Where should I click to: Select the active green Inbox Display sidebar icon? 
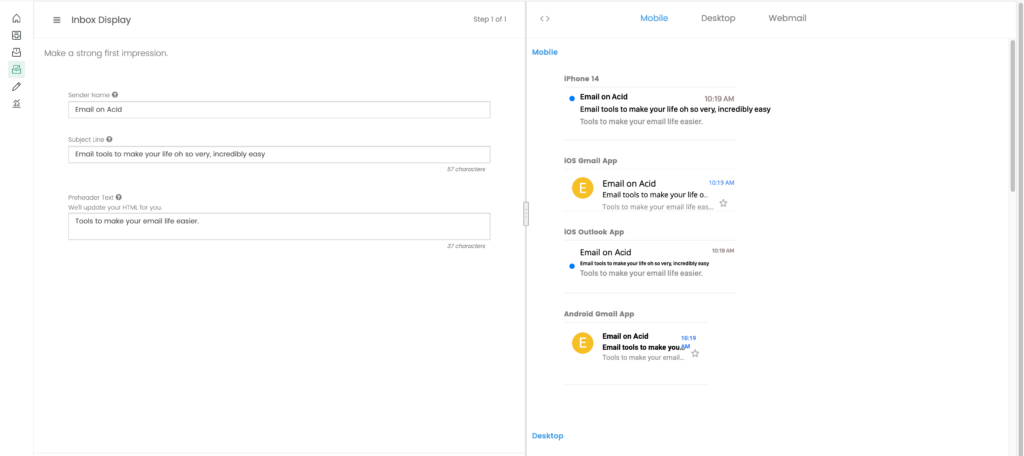[x=16, y=69]
